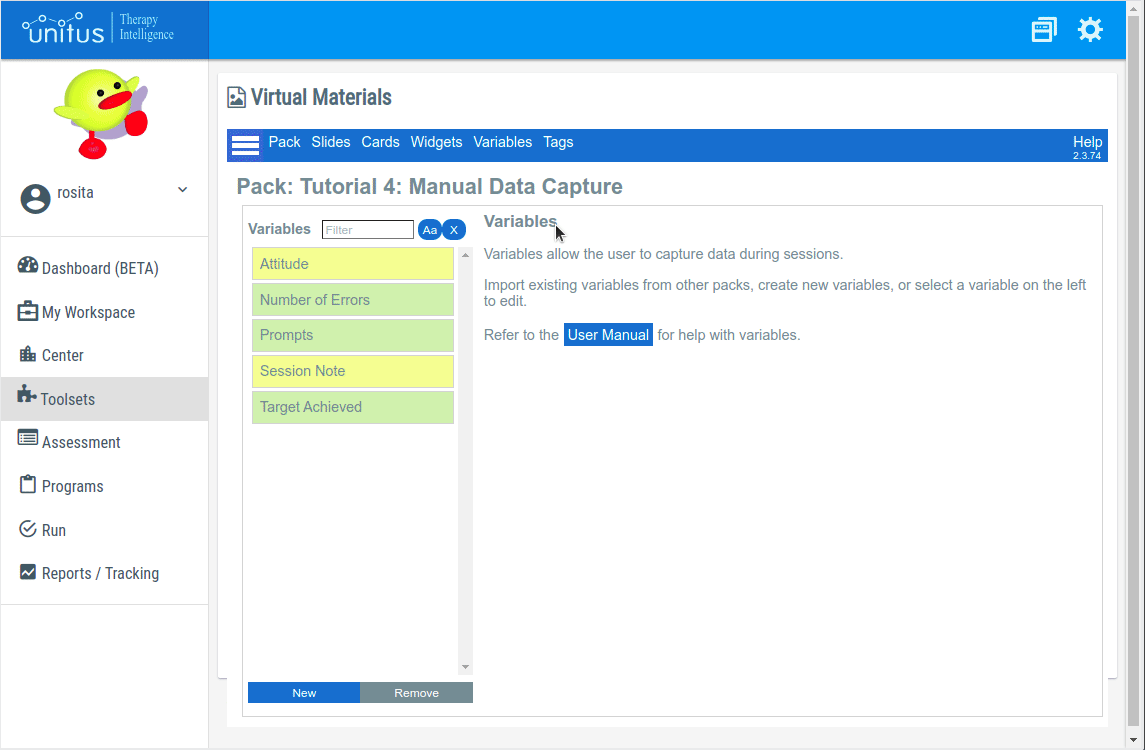Viewport: 1145px width, 750px height.
Task: Clear the variable filter with the X button
Action: pyautogui.click(x=454, y=229)
